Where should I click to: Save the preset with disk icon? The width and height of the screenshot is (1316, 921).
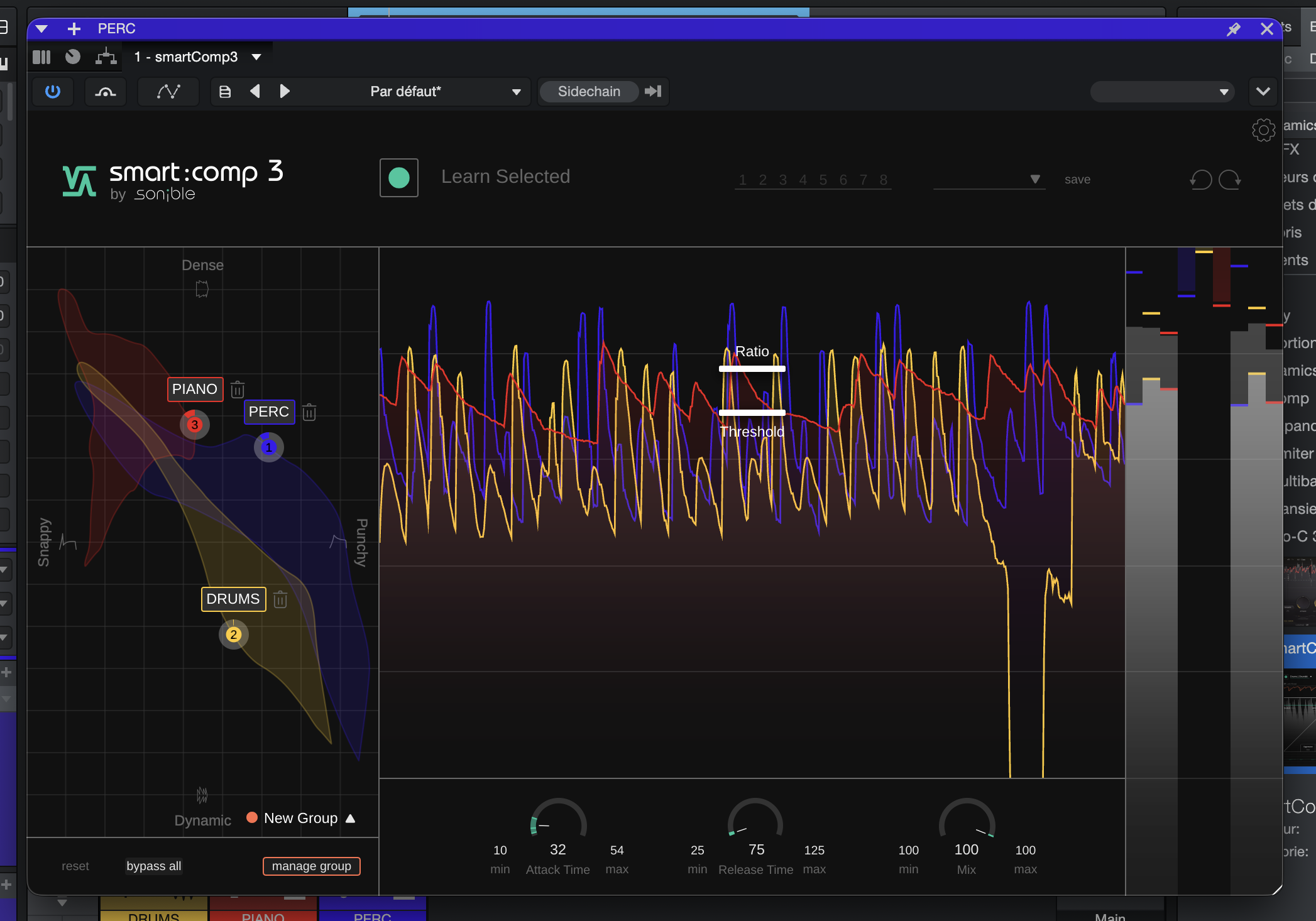coord(225,92)
